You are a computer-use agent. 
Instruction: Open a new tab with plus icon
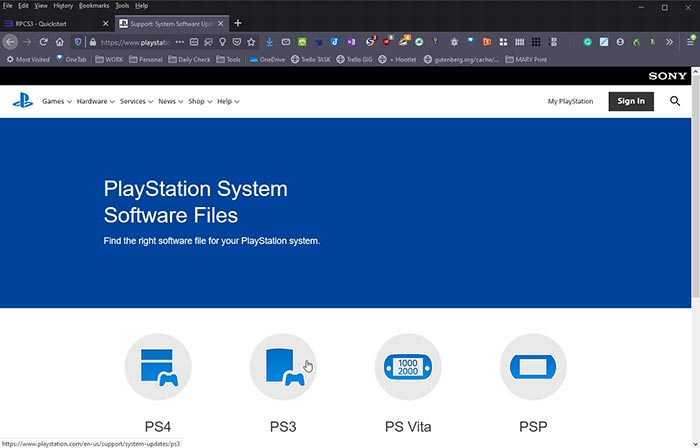(x=238, y=23)
